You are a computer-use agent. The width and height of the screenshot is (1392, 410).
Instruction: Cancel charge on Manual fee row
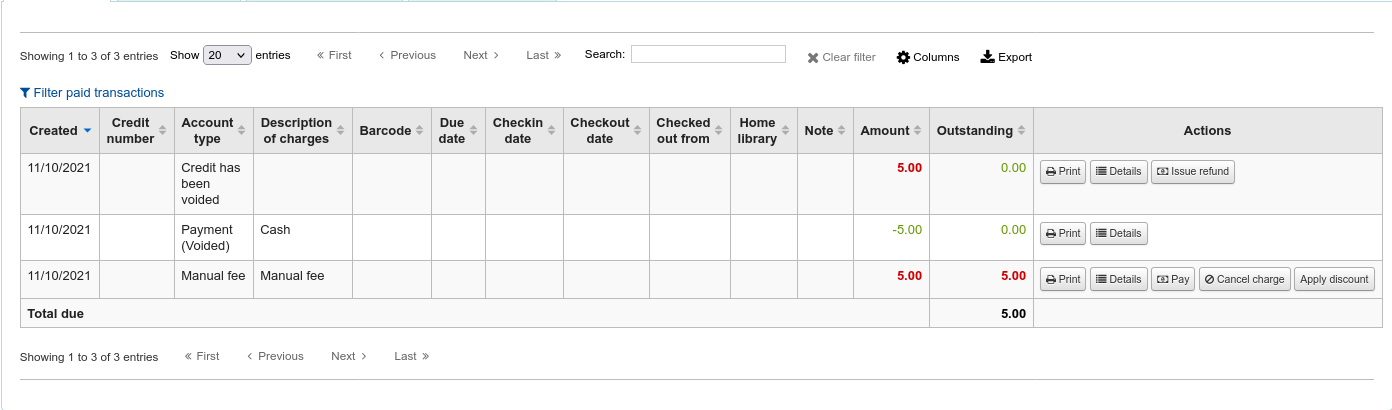1243,279
